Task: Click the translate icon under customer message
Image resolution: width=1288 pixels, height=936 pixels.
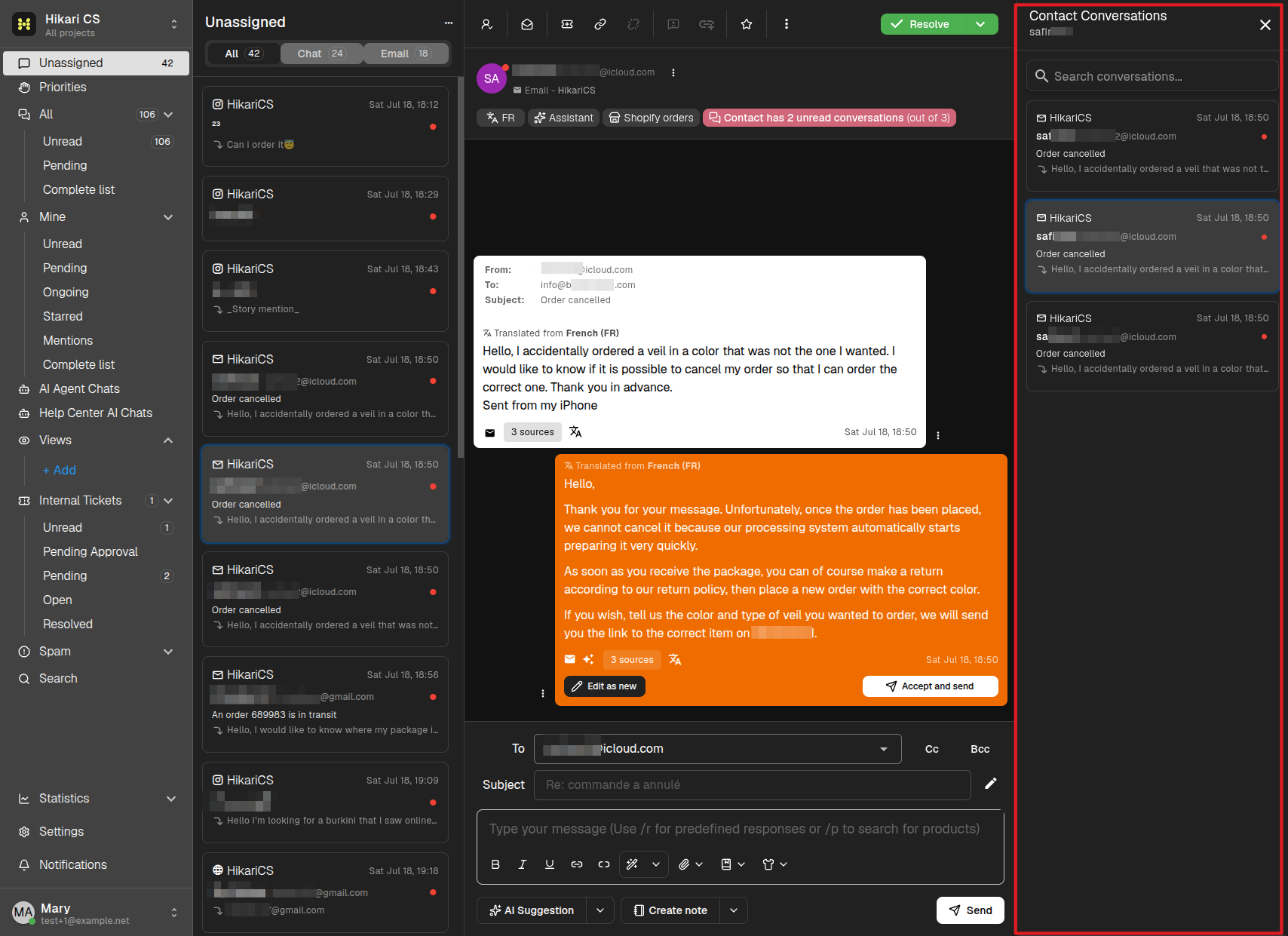Action: [x=575, y=432]
